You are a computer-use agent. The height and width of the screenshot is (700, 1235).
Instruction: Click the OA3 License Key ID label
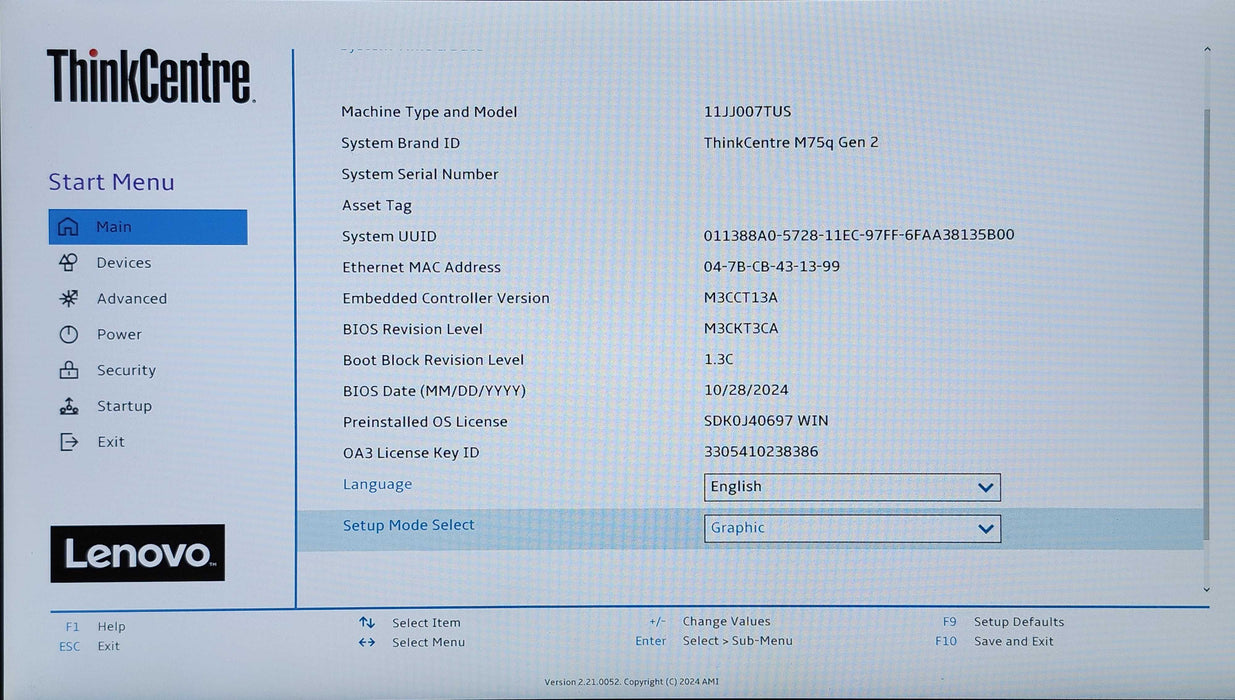click(411, 453)
